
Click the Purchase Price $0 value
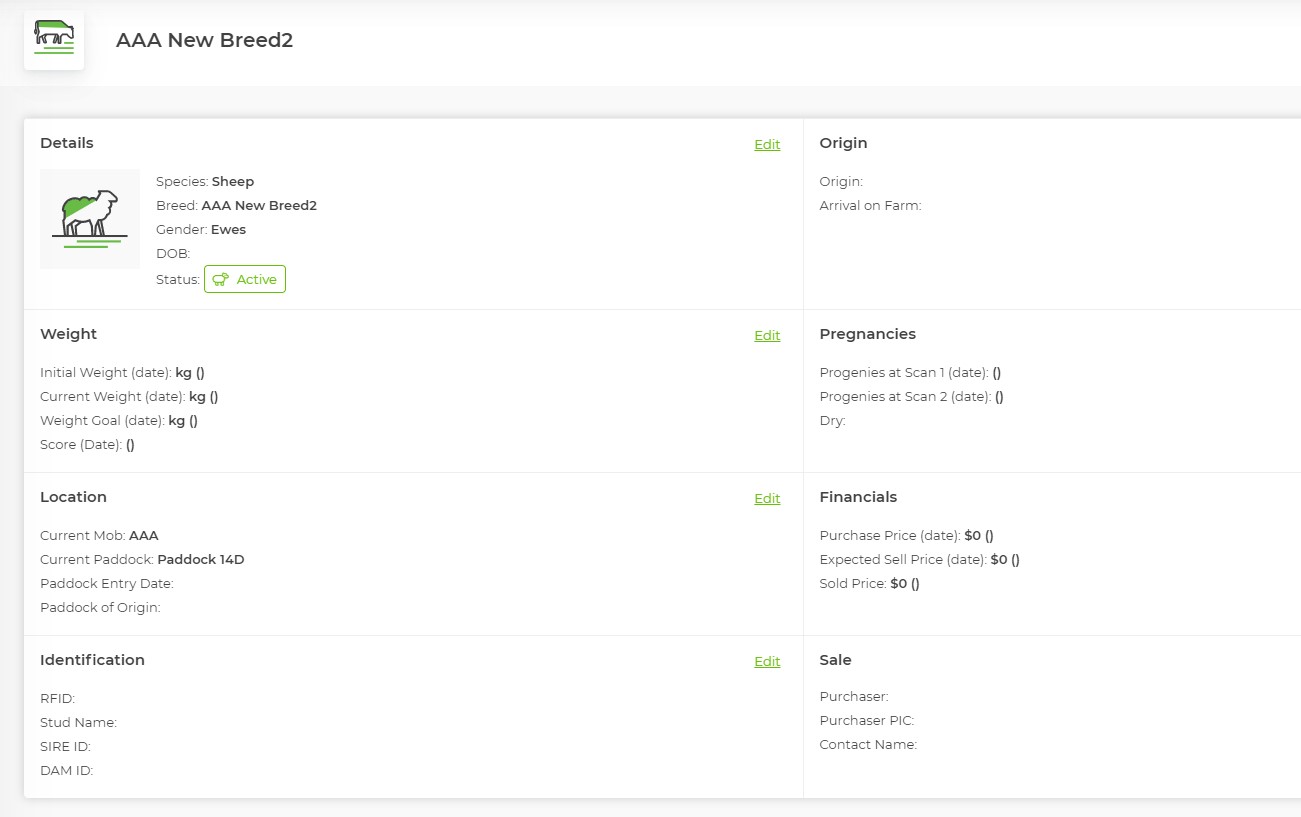[979, 536]
